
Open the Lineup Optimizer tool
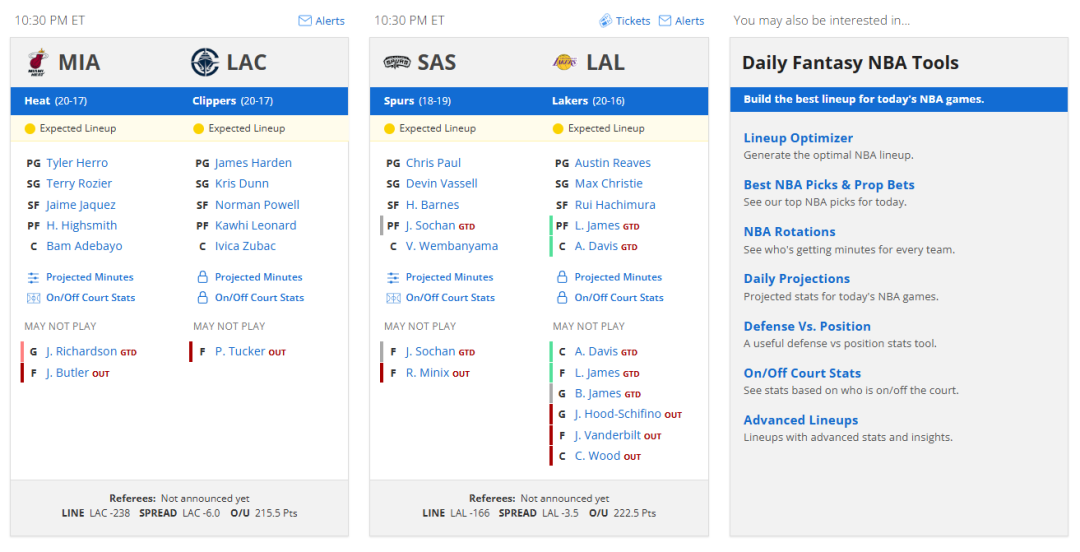click(798, 138)
